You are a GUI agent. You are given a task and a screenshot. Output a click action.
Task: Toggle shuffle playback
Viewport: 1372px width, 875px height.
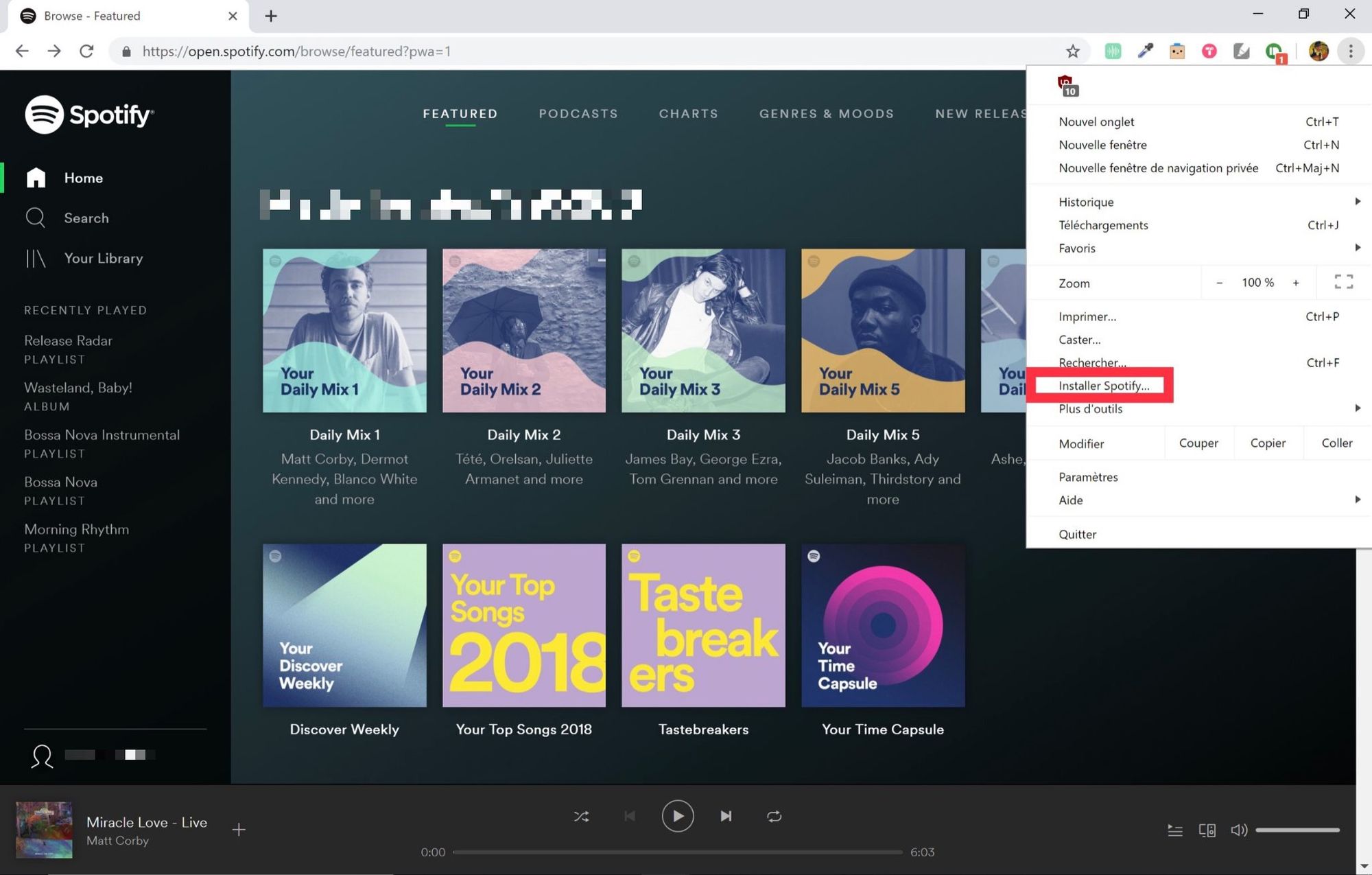pos(581,816)
